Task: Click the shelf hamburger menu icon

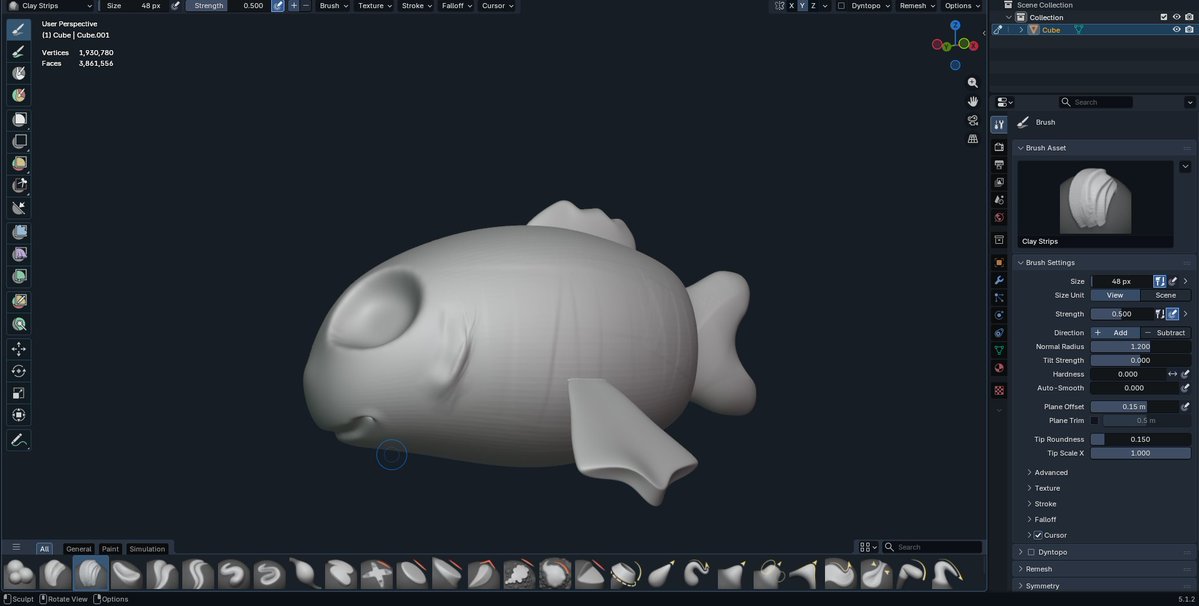Action: [16, 547]
